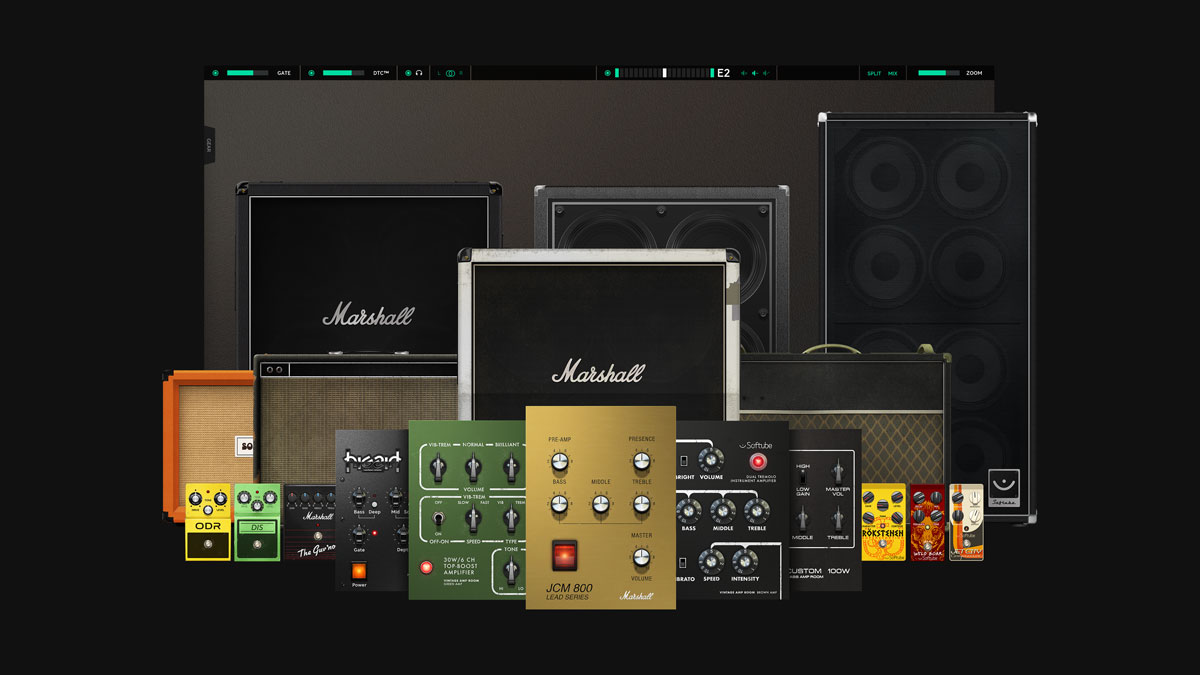Toggle the High/Low Gain switch on Custom 100W
The width and height of the screenshot is (1200, 675).
[803, 475]
